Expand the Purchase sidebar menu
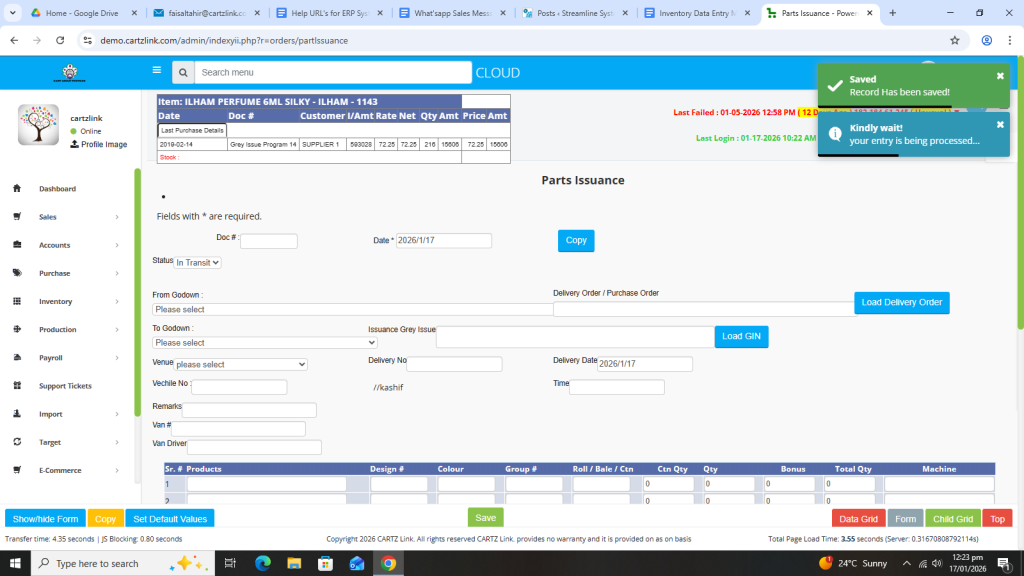Image resolution: width=1024 pixels, height=576 pixels. pos(116,273)
